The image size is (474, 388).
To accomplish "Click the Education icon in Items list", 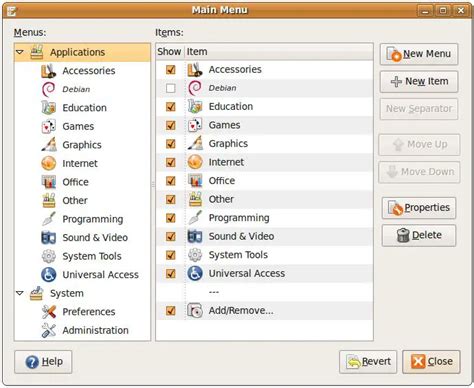I will (x=195, y=106).
